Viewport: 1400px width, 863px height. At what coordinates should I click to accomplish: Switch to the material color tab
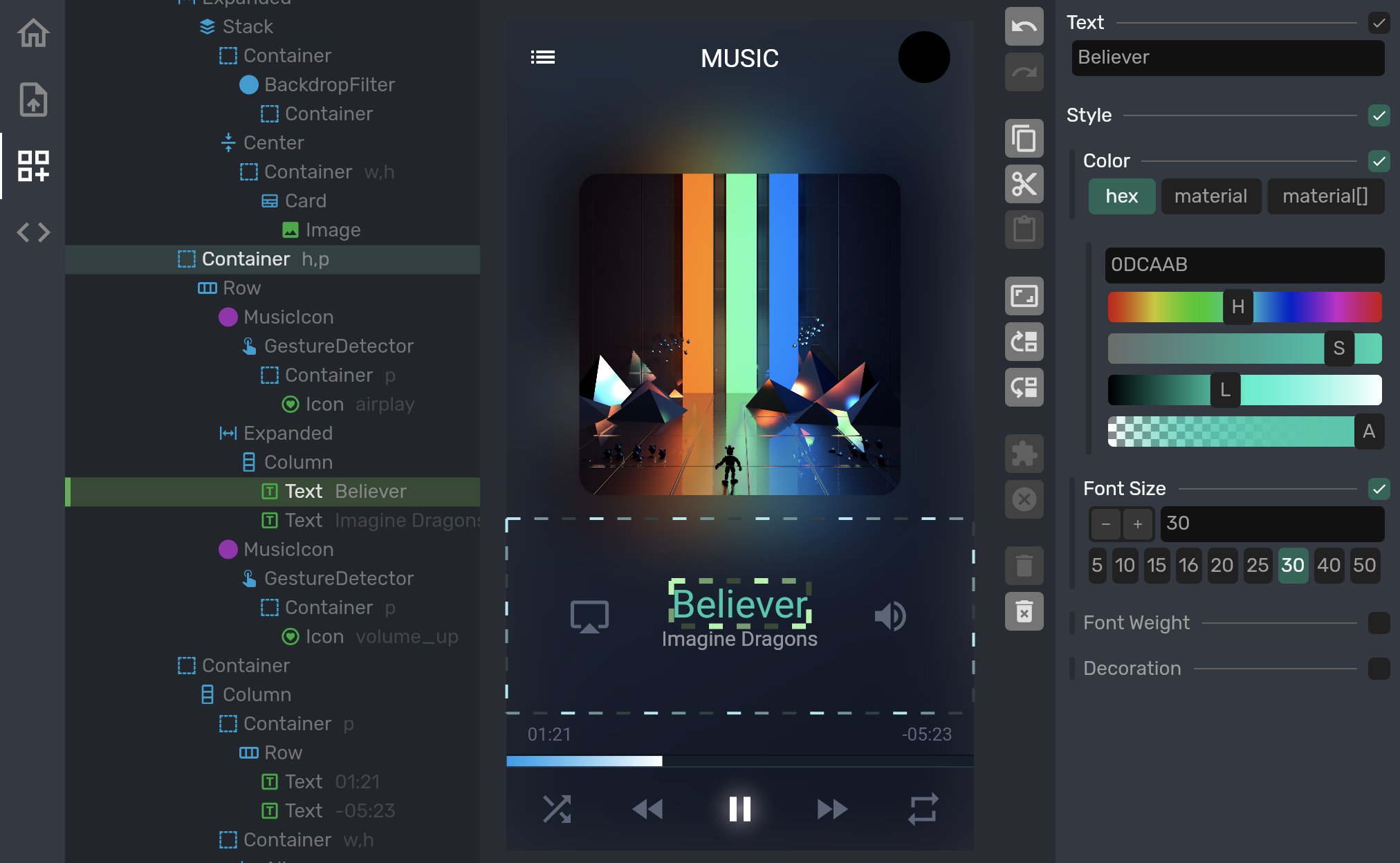(1210, 196)
